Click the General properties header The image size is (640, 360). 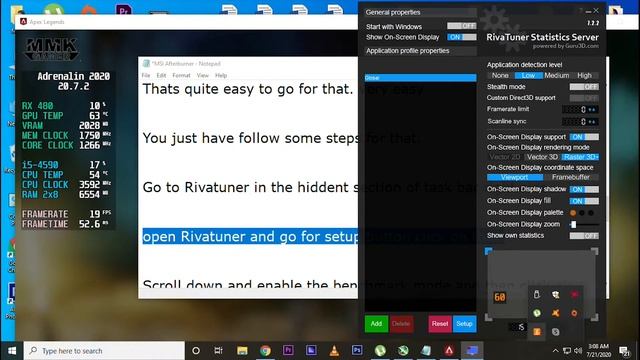pos(420,12)
